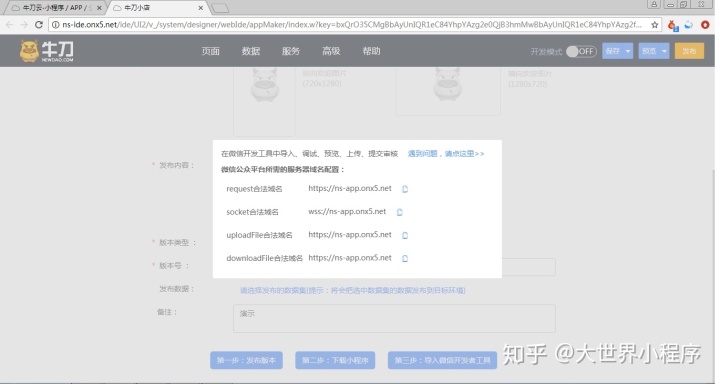Open the 遇到问题，请点这里>> link
720x384 pixels.
click(x=446, y=154)
